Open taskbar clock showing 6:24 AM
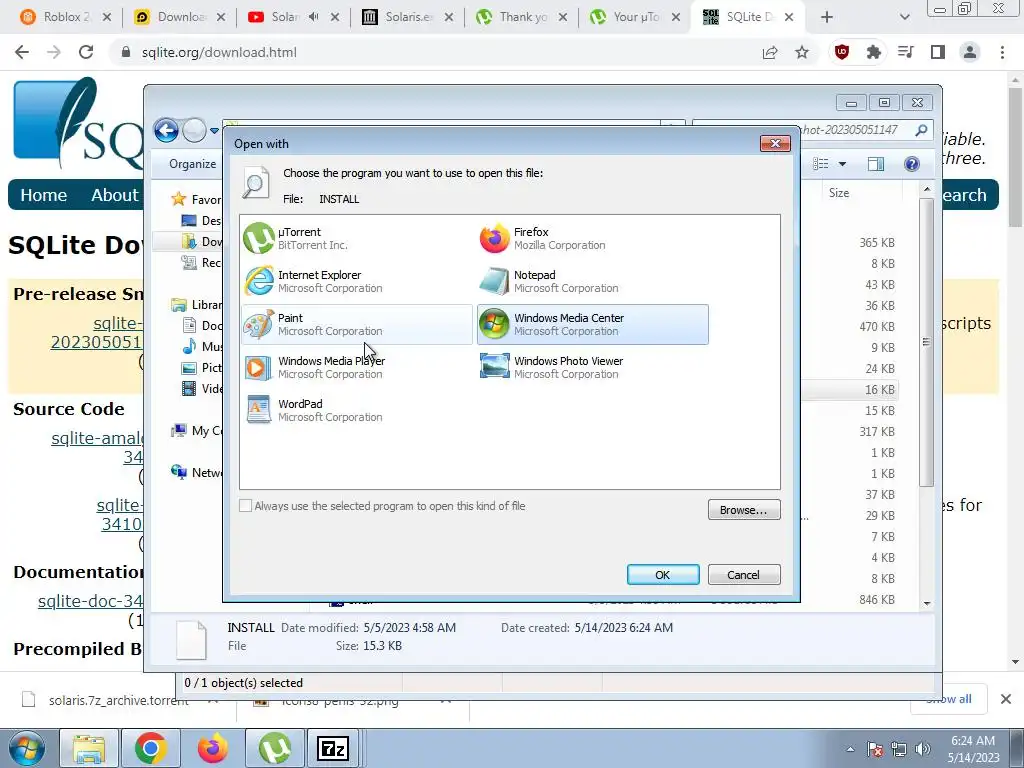The height and width of the screenshot is (768, 1024). [x=973, y=749]
